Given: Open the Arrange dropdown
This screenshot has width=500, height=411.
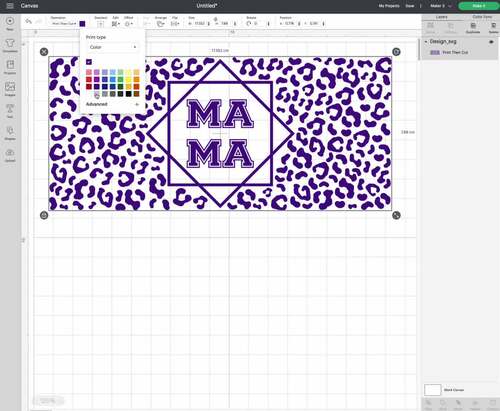Looking at the screenshot, I should coord(161,24).
